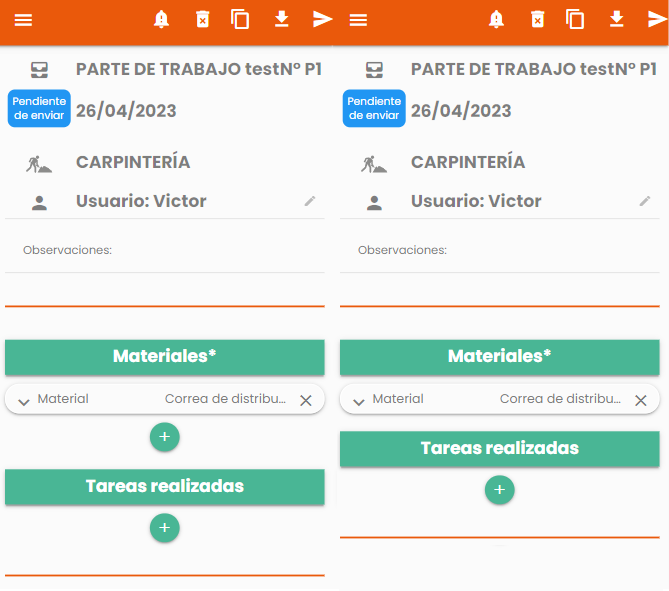Click PARTE DE TRABAJO testNº P1 title, right screen

click(x=534, y=70)
